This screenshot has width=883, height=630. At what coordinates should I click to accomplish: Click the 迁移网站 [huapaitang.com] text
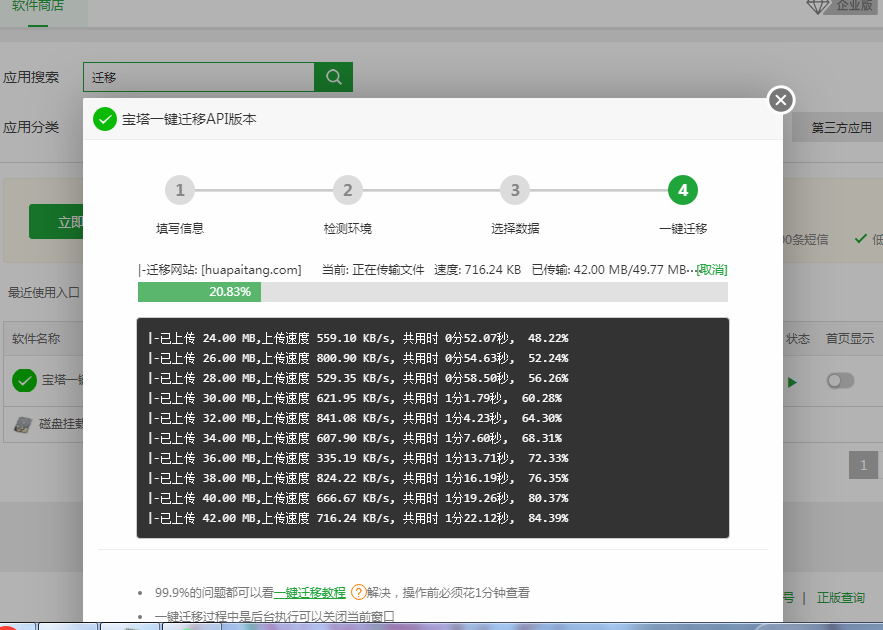click(x=220, y=270)
